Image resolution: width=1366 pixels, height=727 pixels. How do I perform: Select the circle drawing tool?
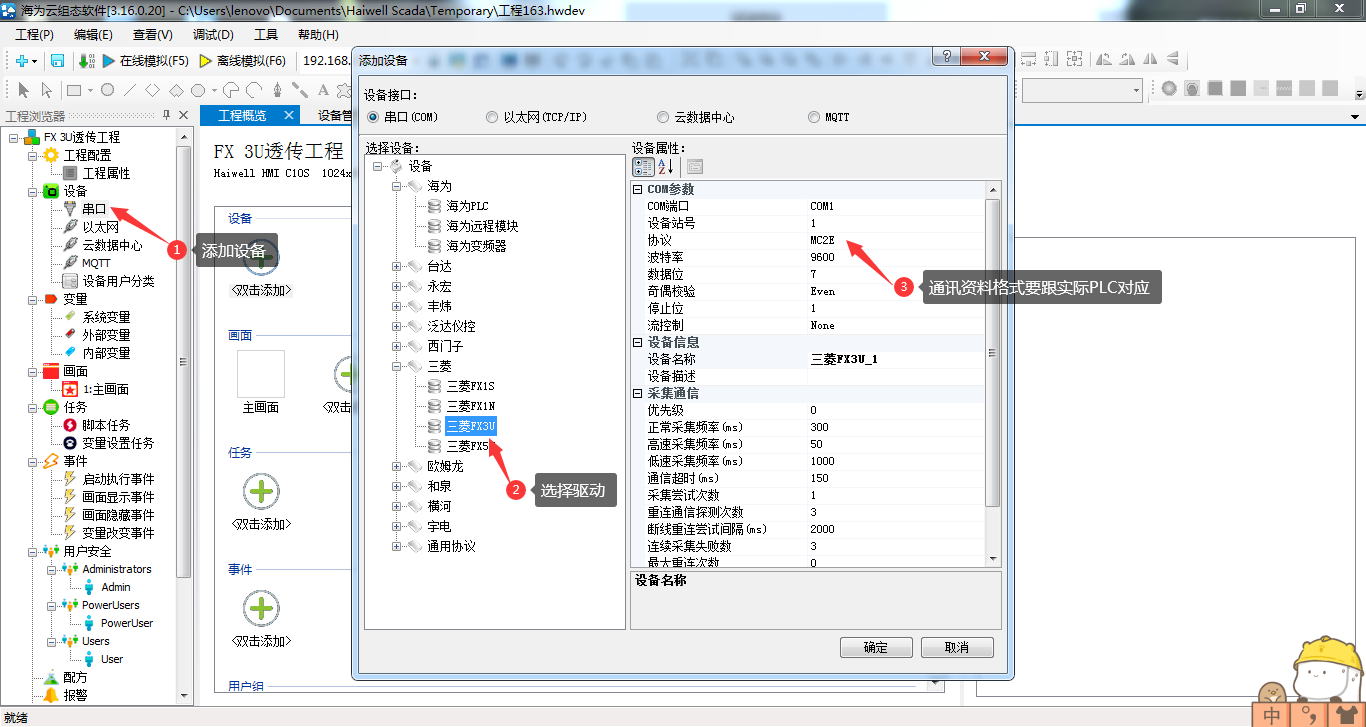pyautogui.click(x=107, y=90)
